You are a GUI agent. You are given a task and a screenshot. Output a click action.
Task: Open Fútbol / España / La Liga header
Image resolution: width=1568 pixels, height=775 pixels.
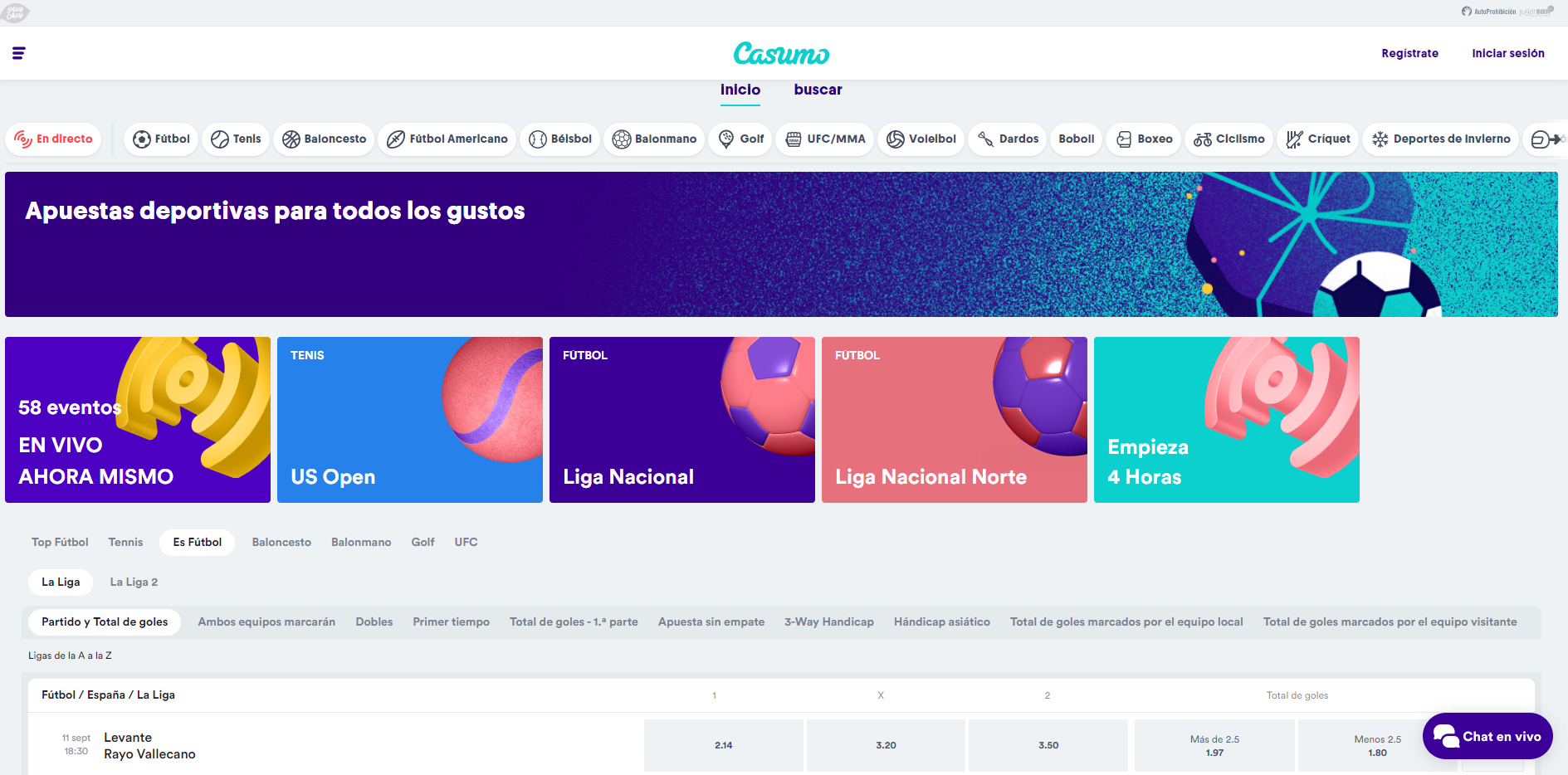point(108,695)
